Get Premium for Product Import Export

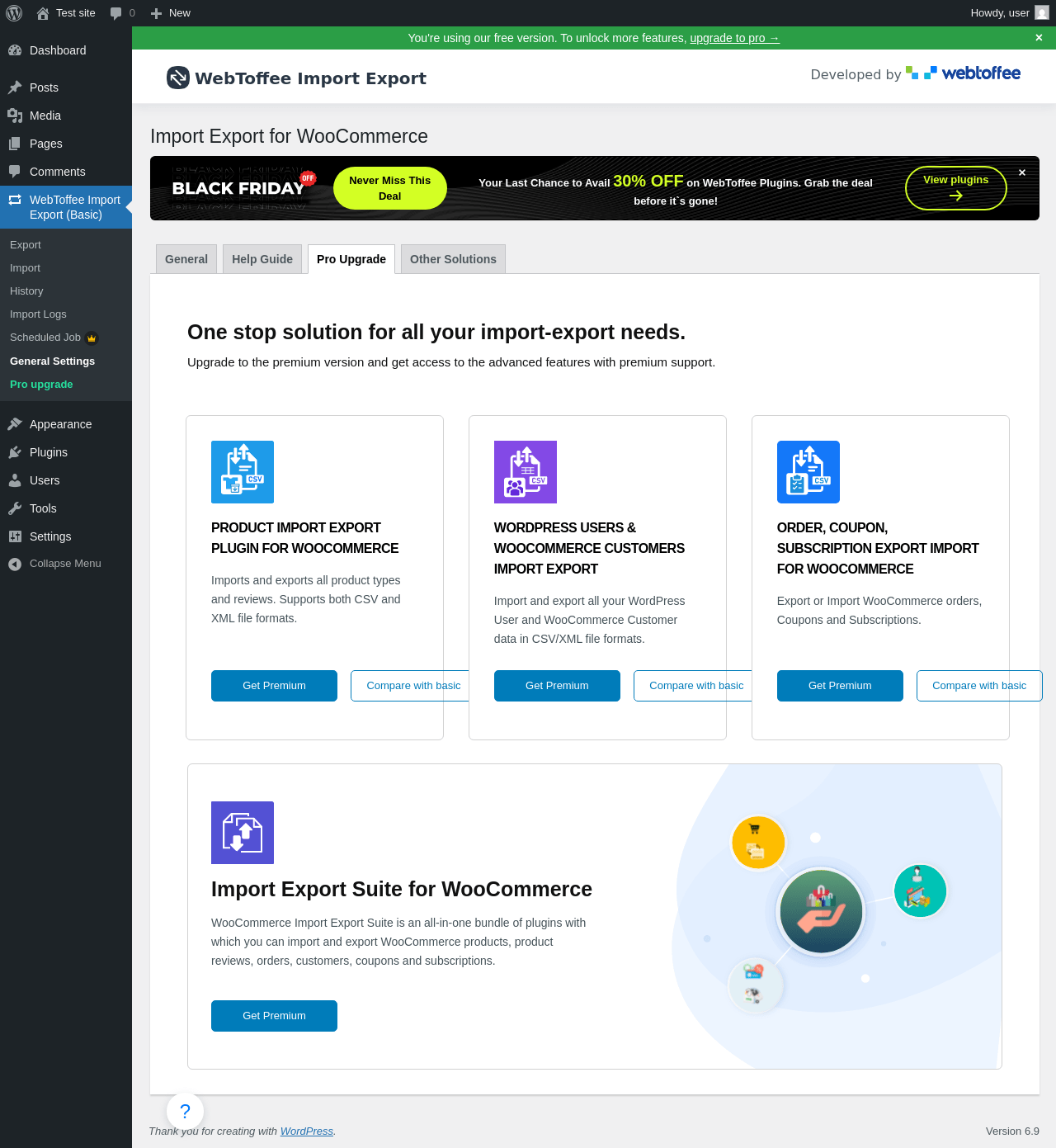pos(274,686)
